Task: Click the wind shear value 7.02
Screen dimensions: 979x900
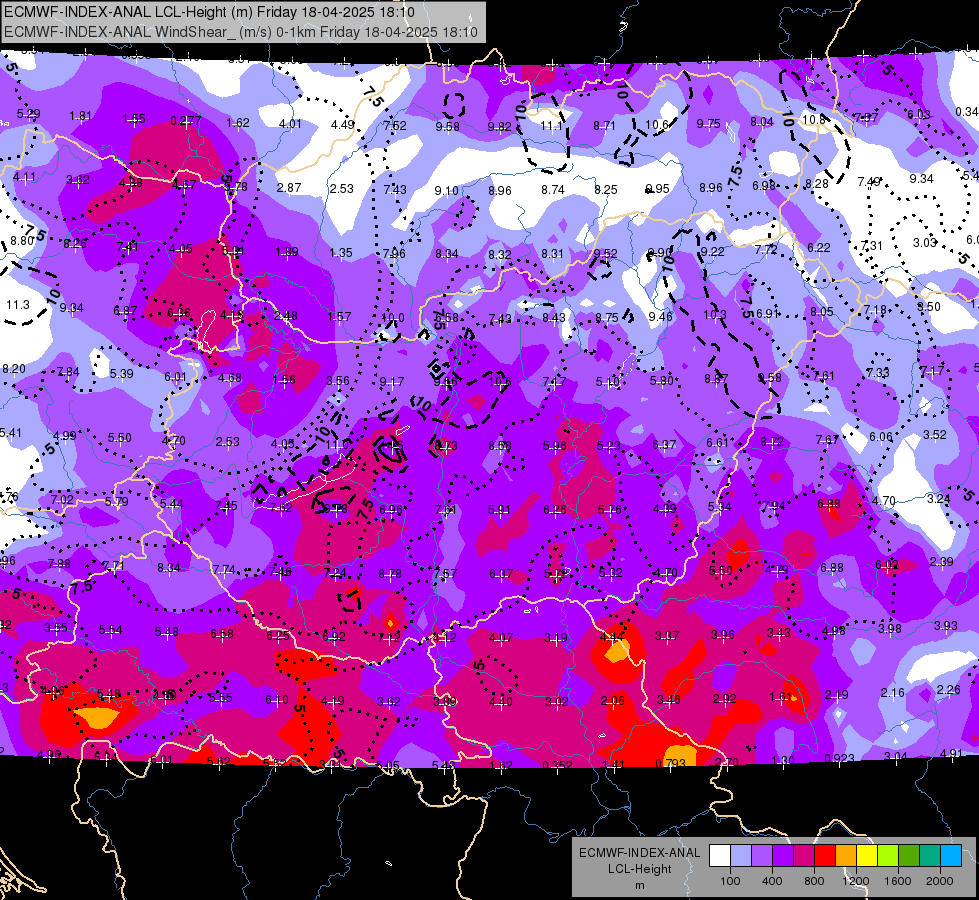Action: 62,500
